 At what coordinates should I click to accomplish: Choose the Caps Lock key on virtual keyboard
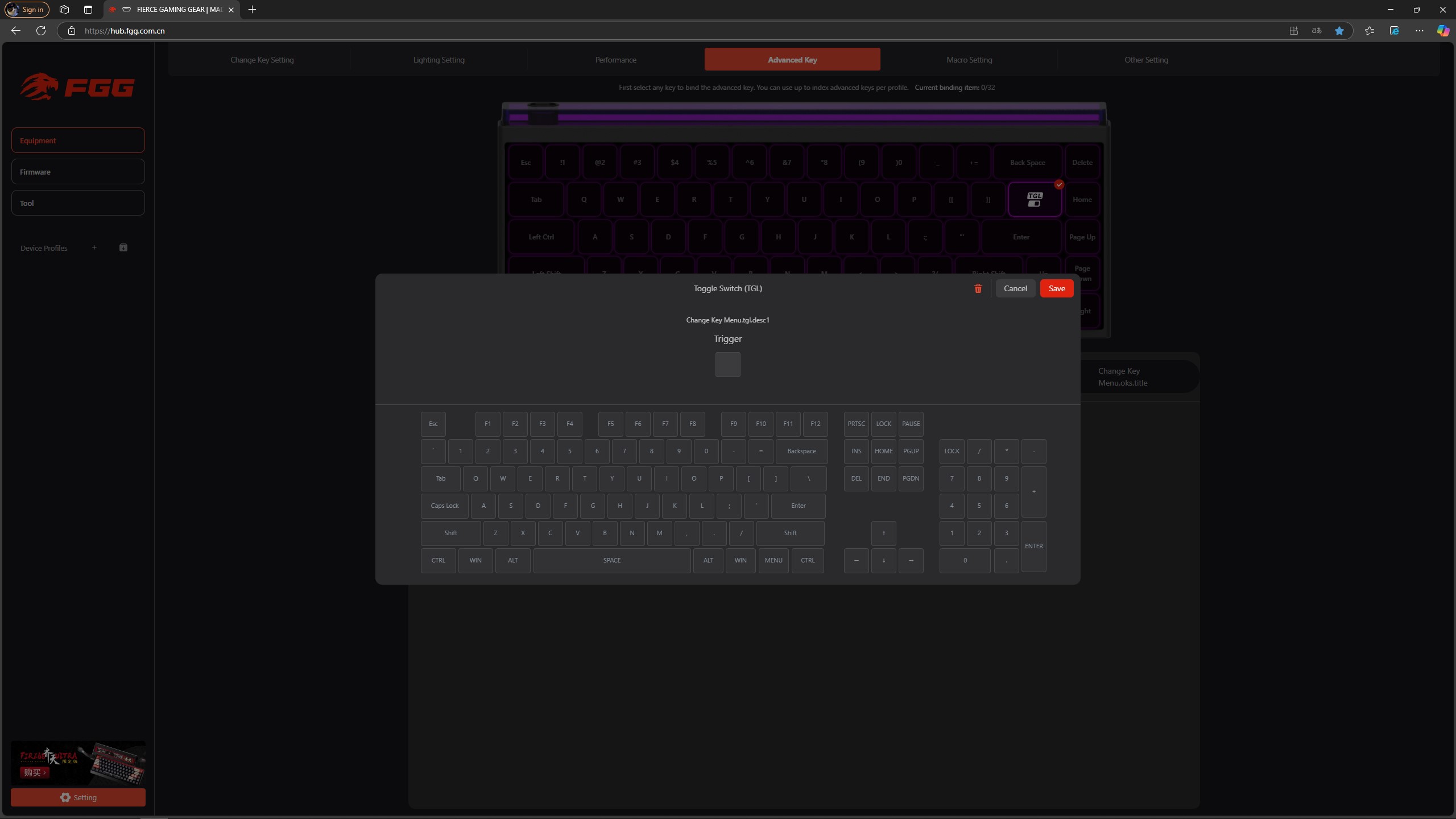point(445,506)
